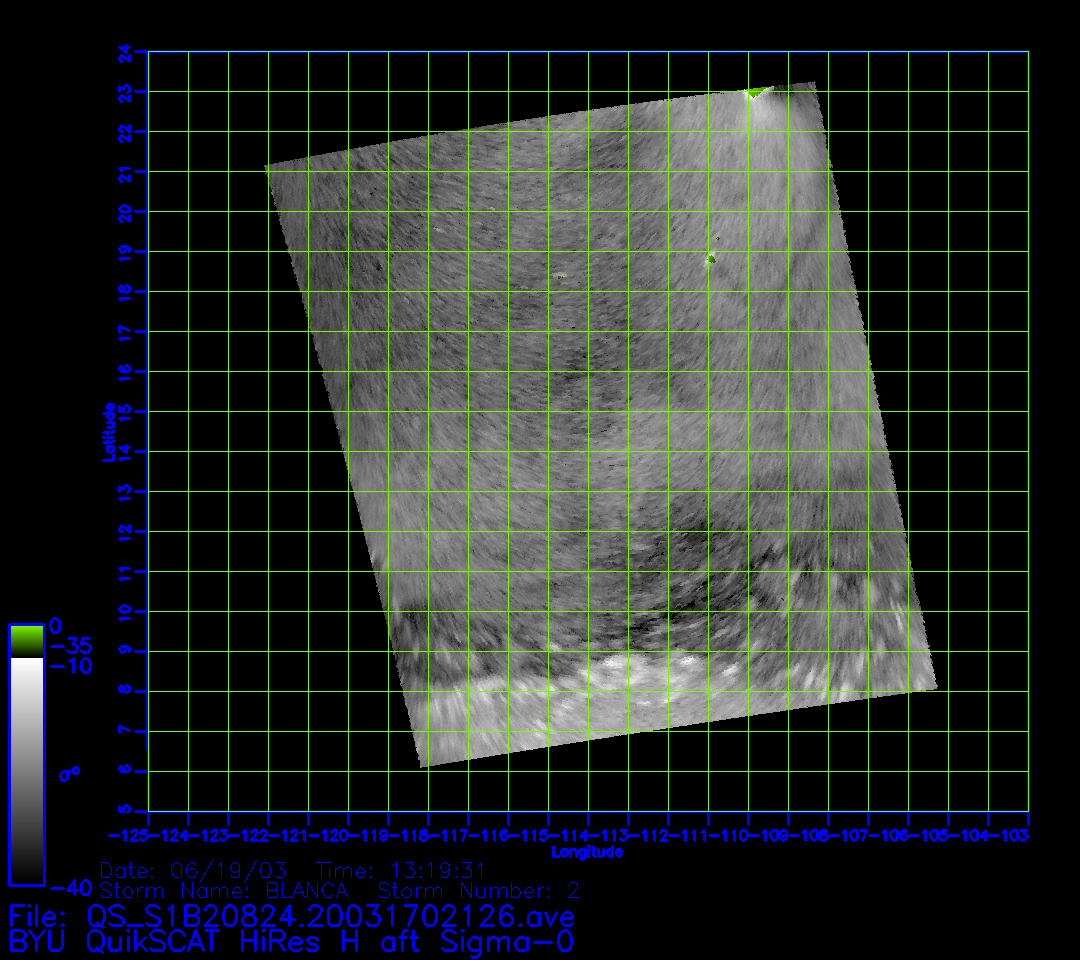This screenshot has height=960, width=1080.
Task: Click the Latitude axis title
Action: (x=106, y=431)
